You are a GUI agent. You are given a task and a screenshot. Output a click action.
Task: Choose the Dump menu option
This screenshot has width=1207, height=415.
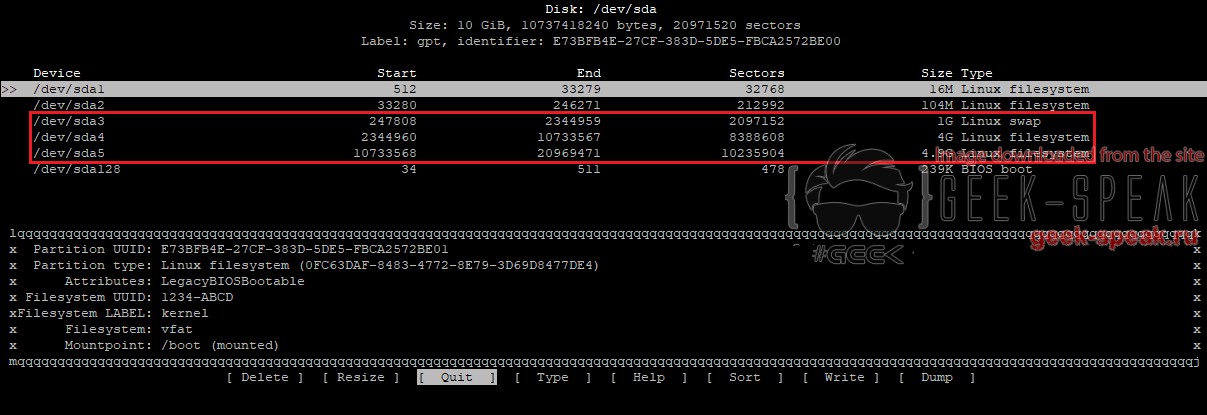coord(937,377)
